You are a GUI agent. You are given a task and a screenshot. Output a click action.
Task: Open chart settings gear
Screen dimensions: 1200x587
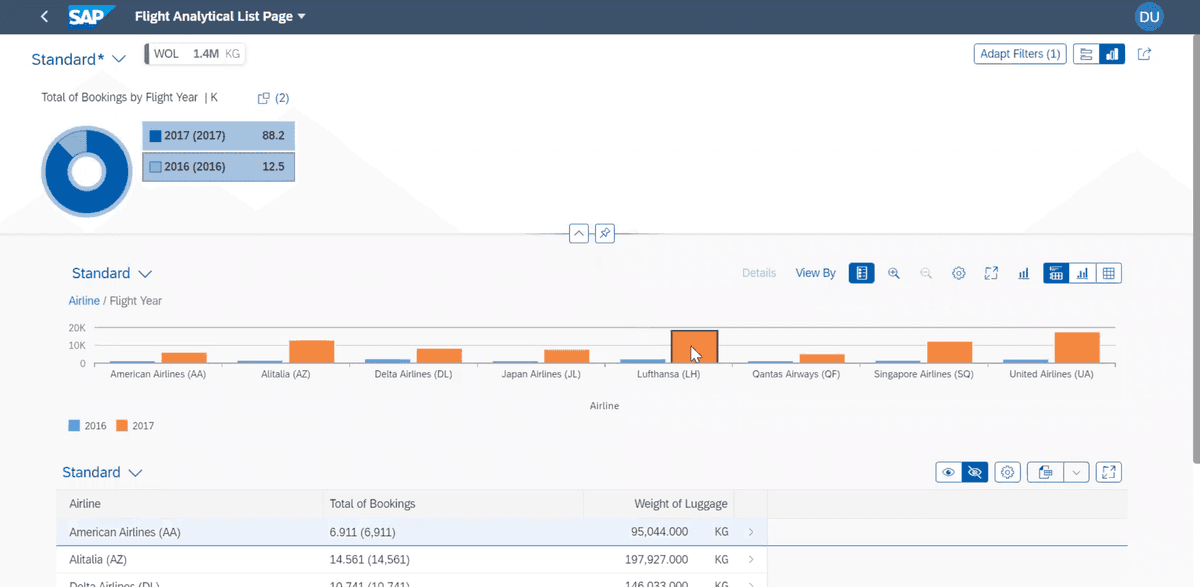pos(958,273)
